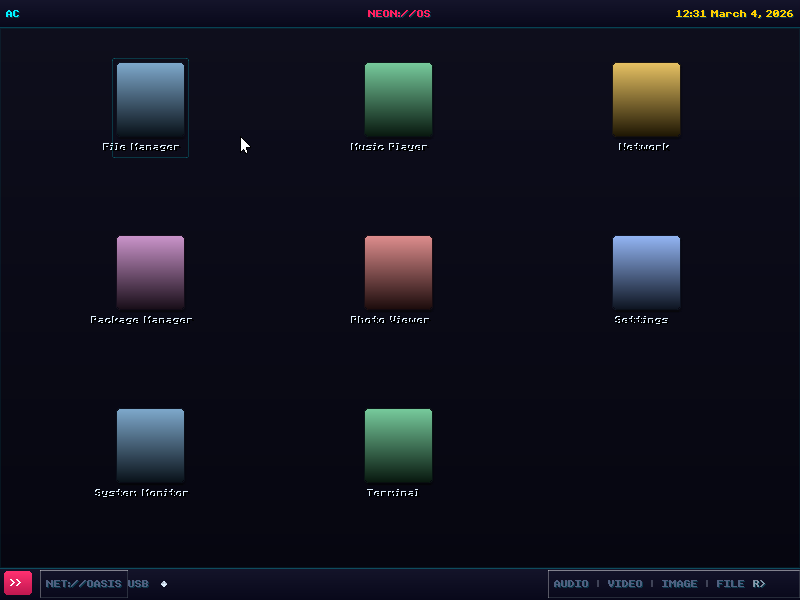Open the Network app
This screenshot has height=600, width=800.
(646, 100)
